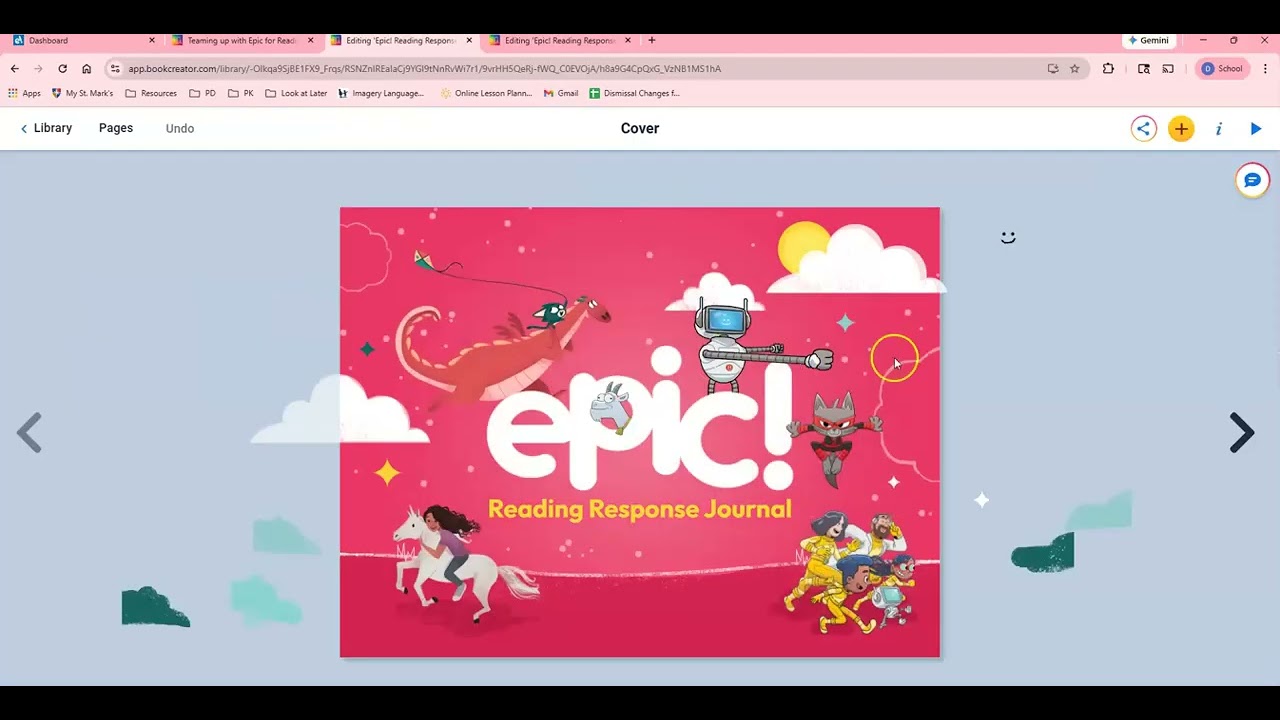Open the inspector info icon
Image resolution: width=1280 pixels, height=720 pixels.
(1218, 128)
